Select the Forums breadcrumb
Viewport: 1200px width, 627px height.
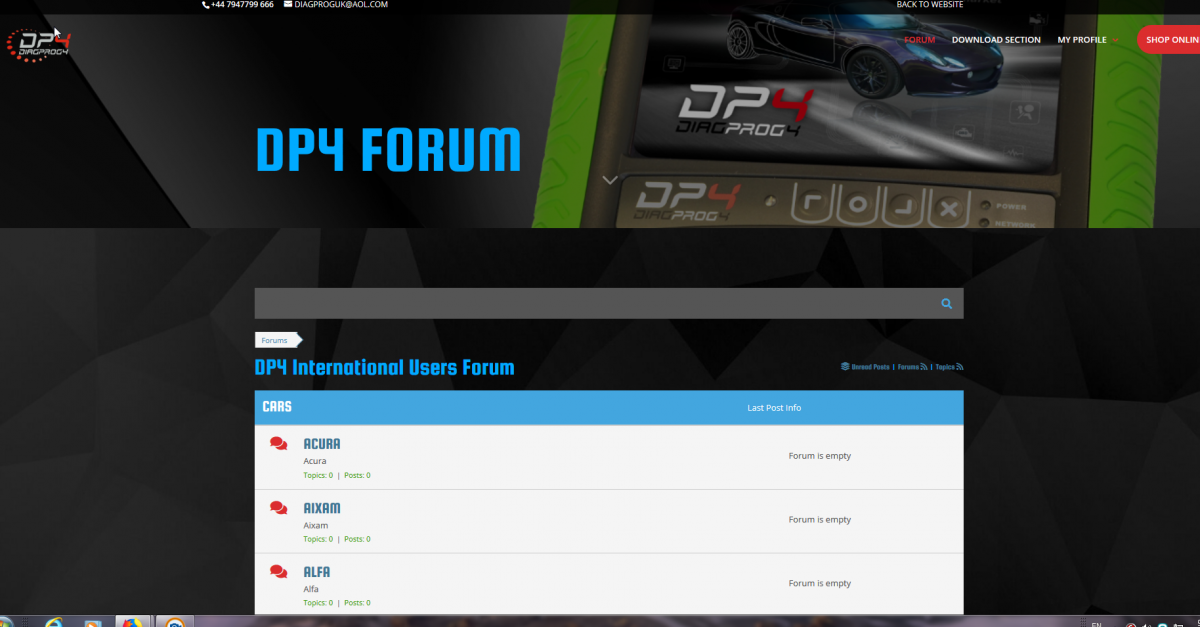point(274,340)
